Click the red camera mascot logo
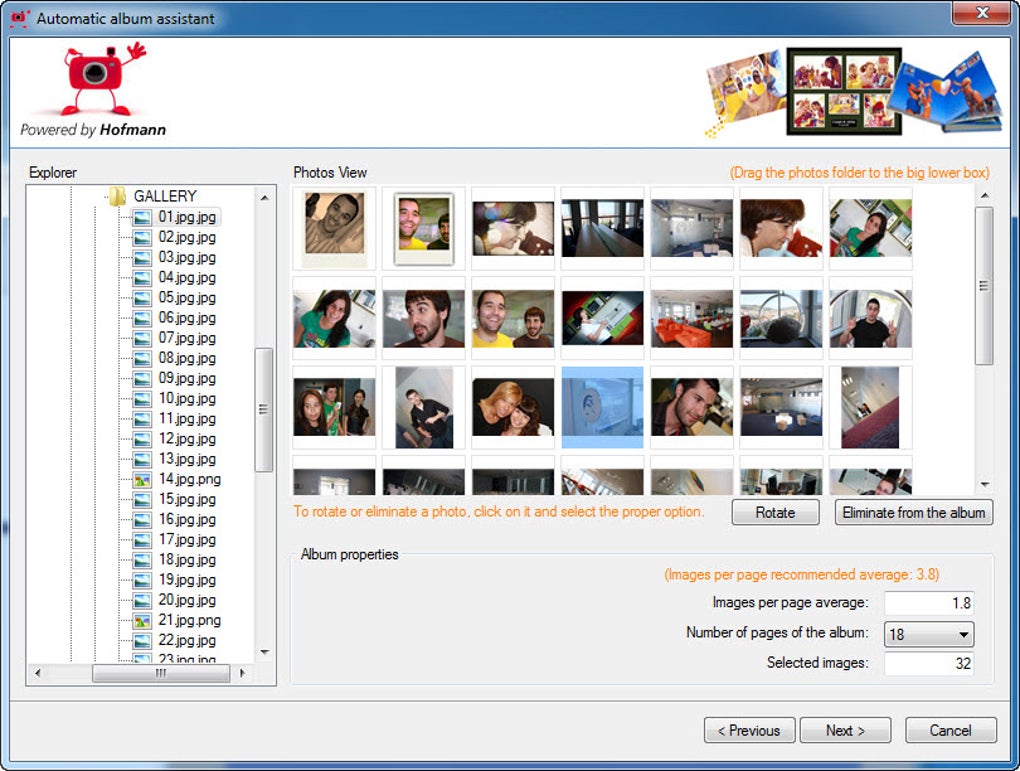 click(102, 78)
